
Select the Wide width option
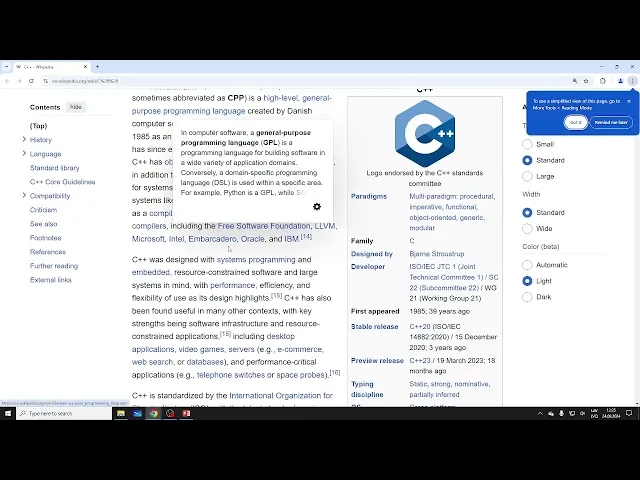tap(527, 229)
